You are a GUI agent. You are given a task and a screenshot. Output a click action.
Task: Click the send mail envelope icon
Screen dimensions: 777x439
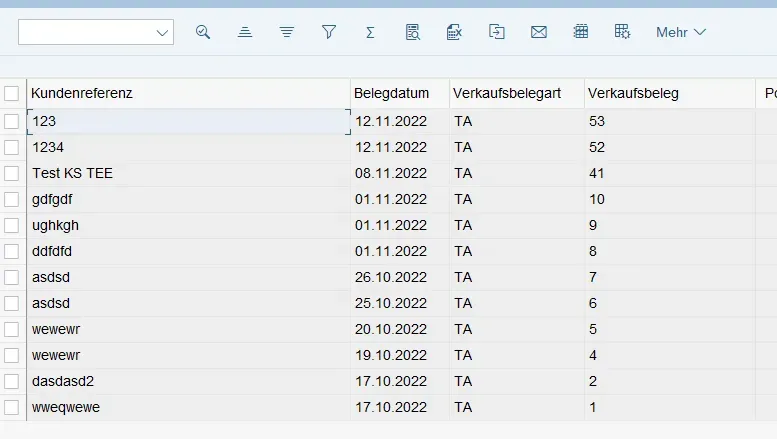539,32
